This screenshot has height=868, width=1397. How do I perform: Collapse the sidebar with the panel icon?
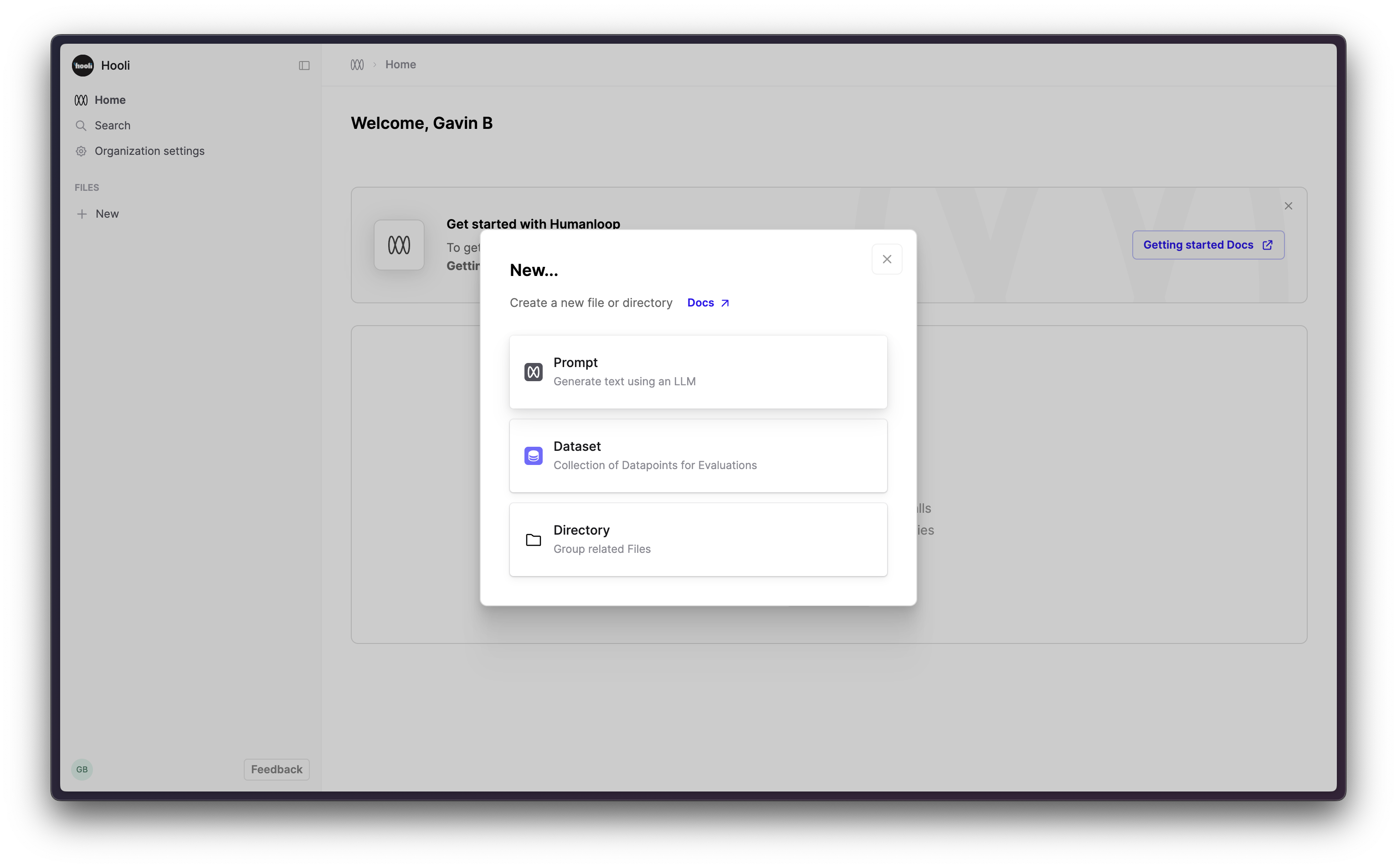point(304,66)
